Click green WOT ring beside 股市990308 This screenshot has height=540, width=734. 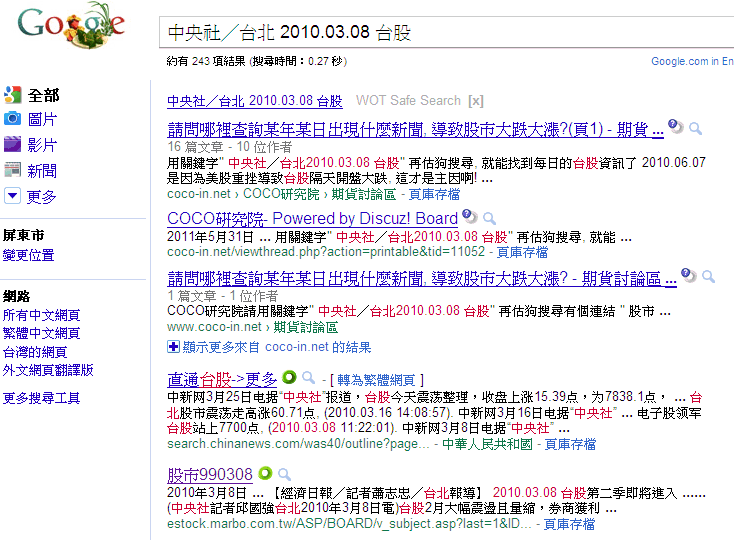[265, 473]
